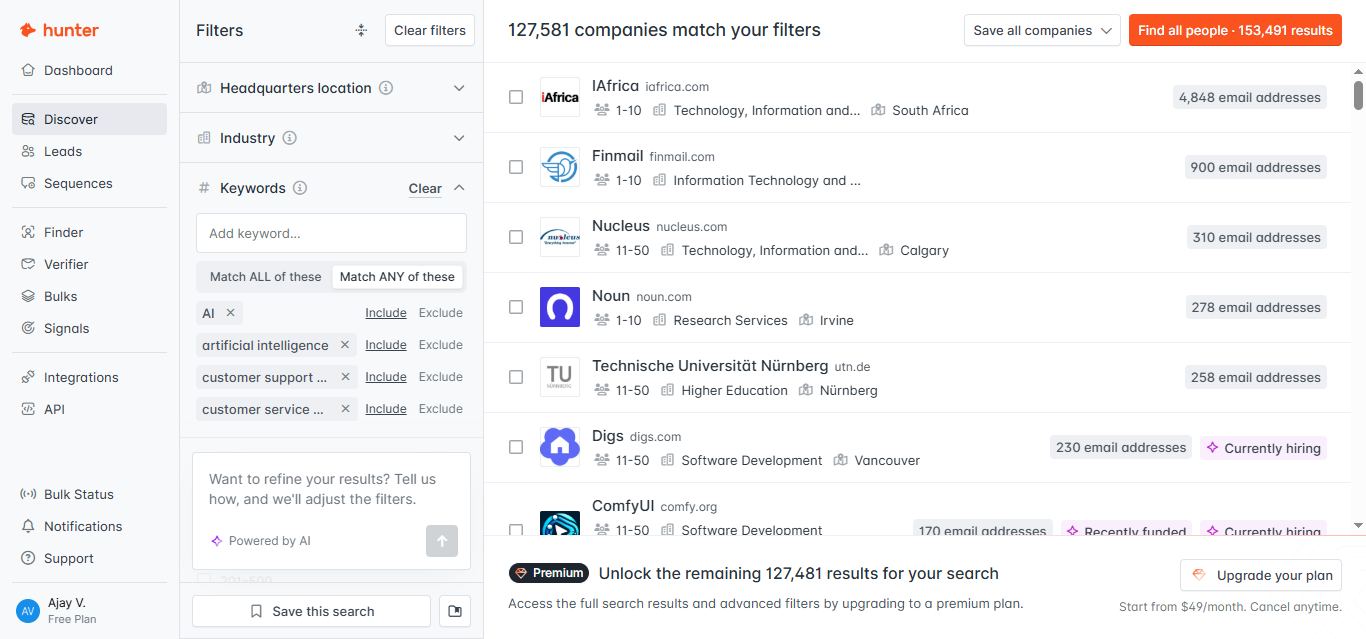Click Keywords info icon
Screen dimensions: 1366x639
(300, 188)
